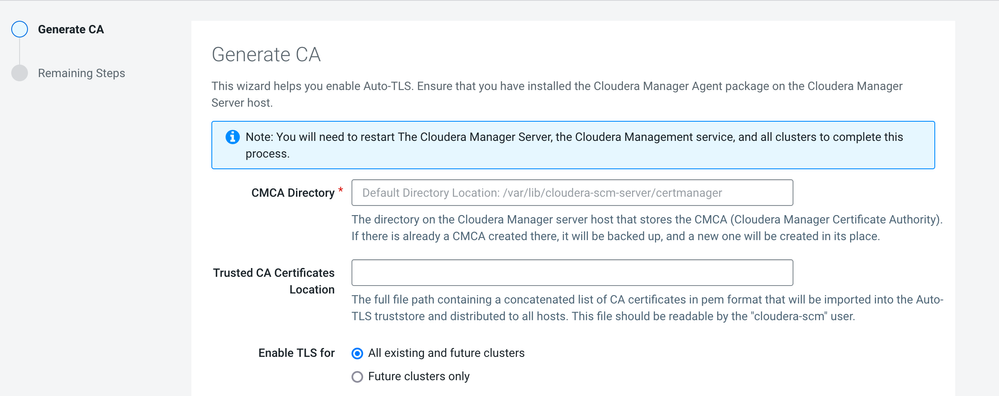The height and width of the screenshot is (396, 999).
Task: Click the Trusted CA Certificates Location label
Action: tap(274, 281)
